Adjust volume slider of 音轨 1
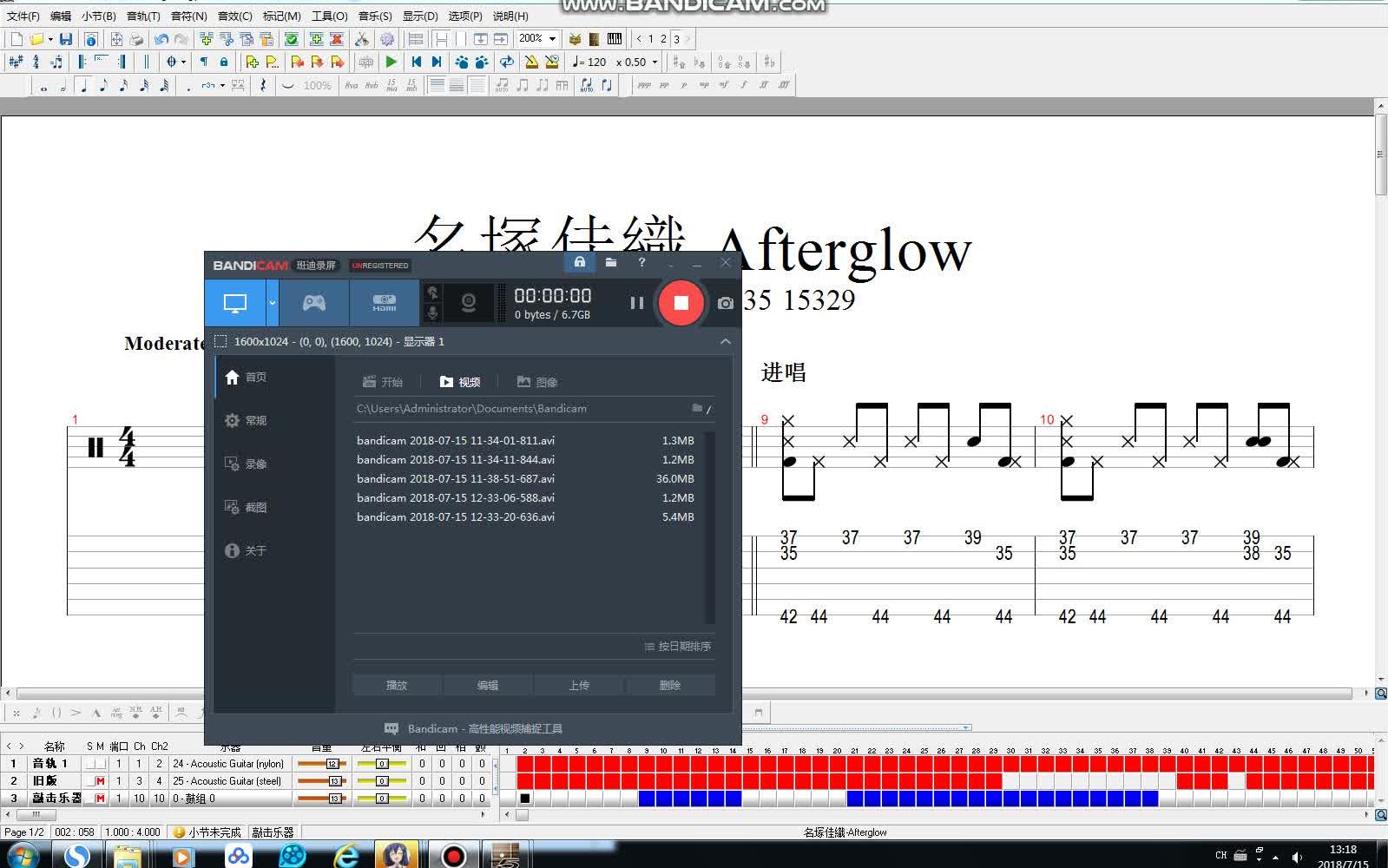 322,764
